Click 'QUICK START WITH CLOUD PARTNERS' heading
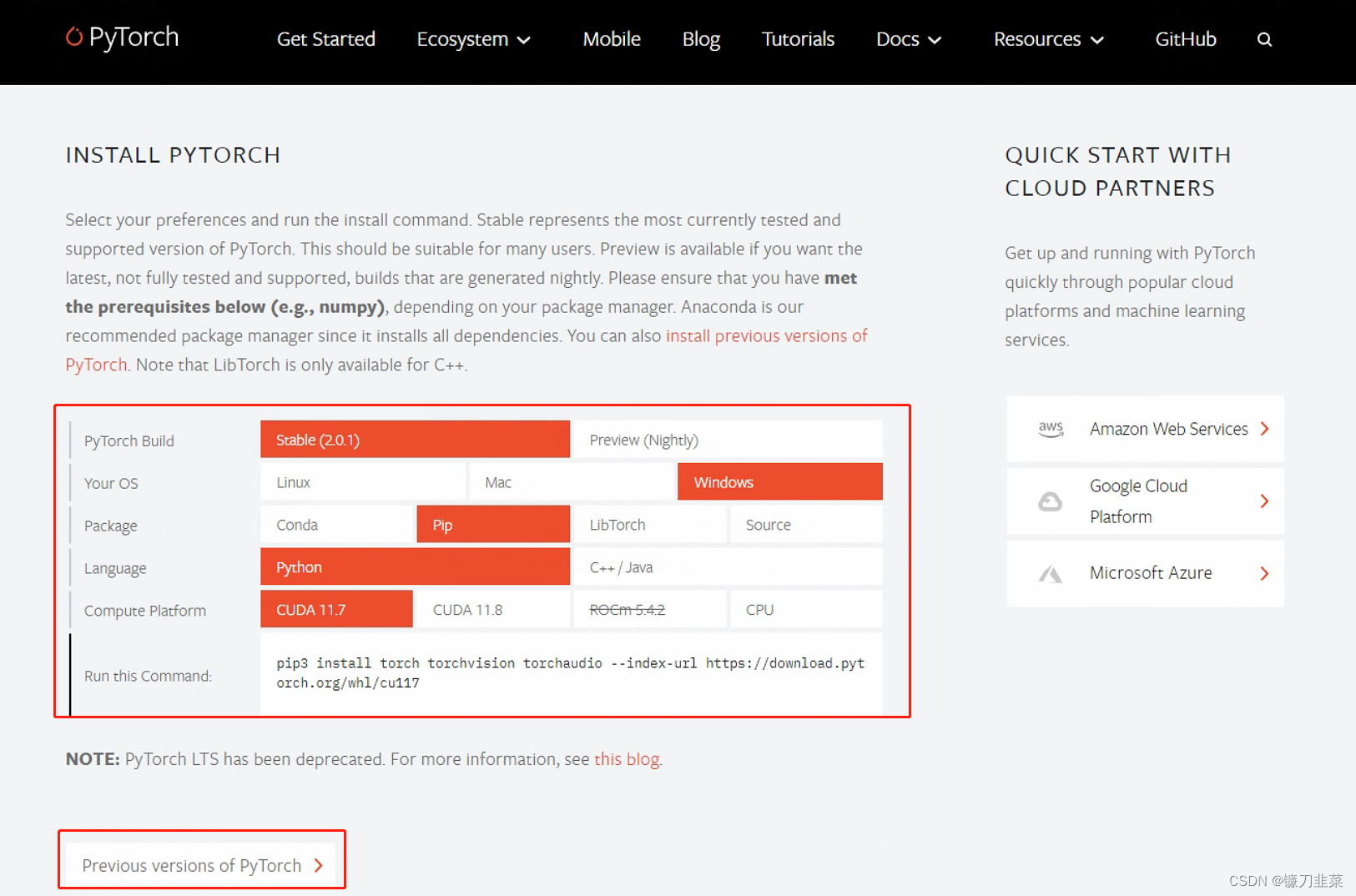 [x=1118, y=172]
